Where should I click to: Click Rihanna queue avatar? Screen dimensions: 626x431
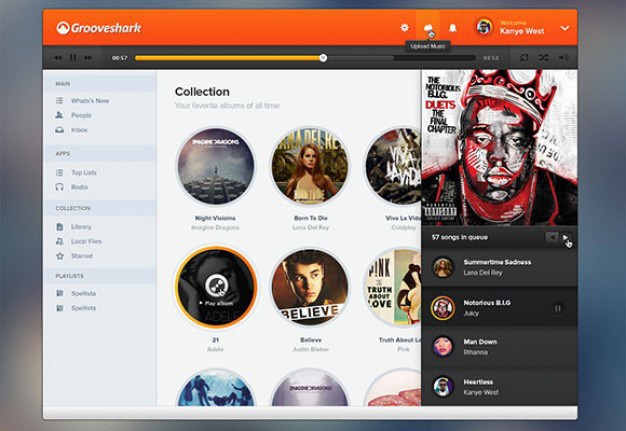click(x=443, y=346)
